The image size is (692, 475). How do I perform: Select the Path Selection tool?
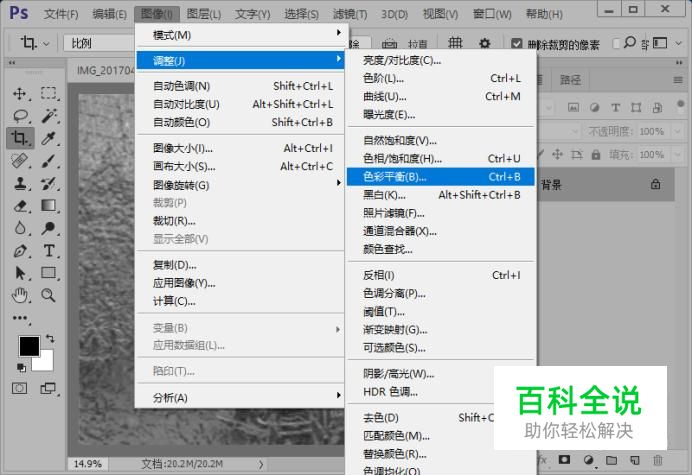point(20,273)
